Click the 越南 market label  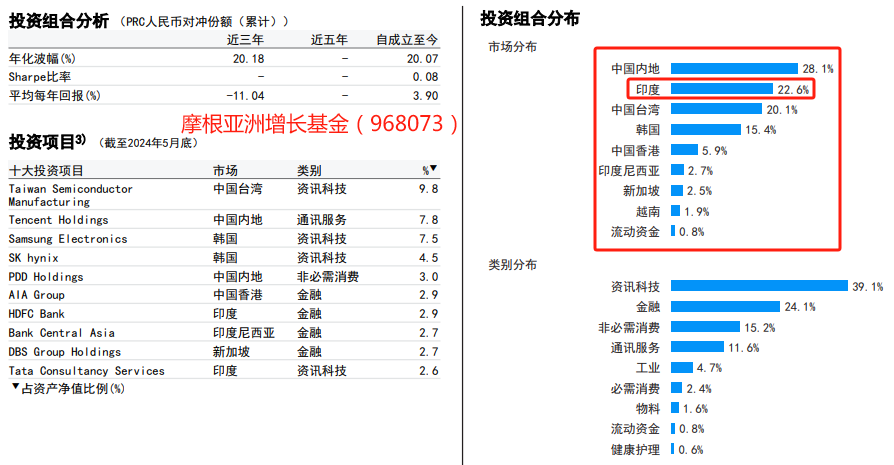648,212
